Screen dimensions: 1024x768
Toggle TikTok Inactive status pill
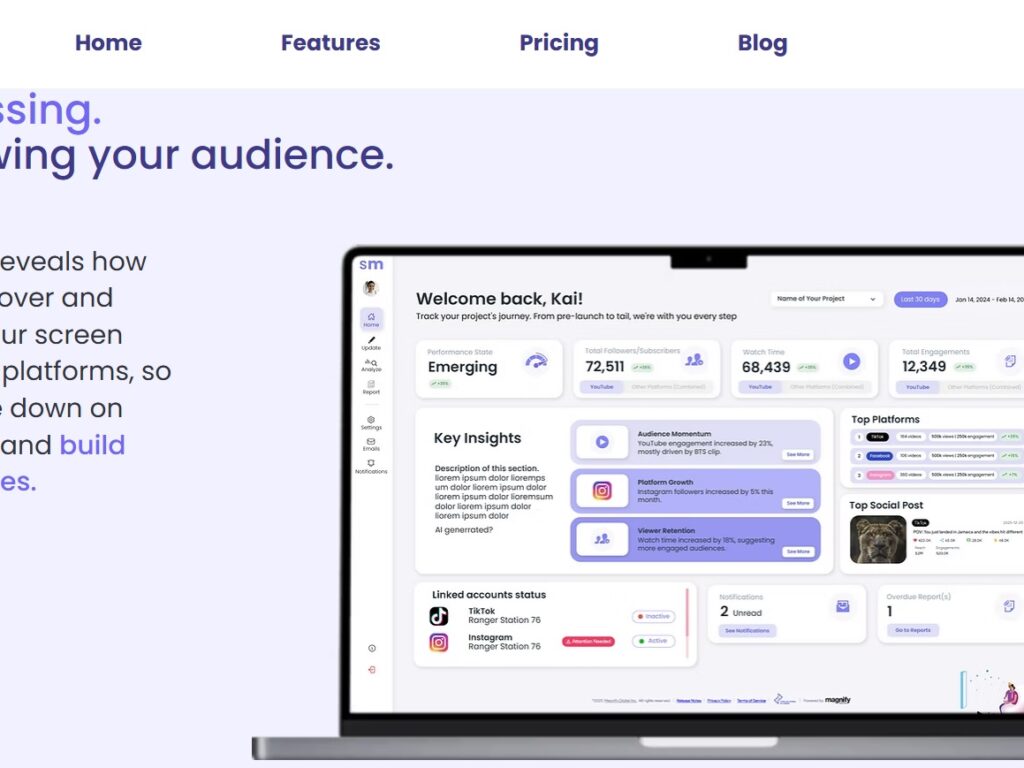coord(654,616)
